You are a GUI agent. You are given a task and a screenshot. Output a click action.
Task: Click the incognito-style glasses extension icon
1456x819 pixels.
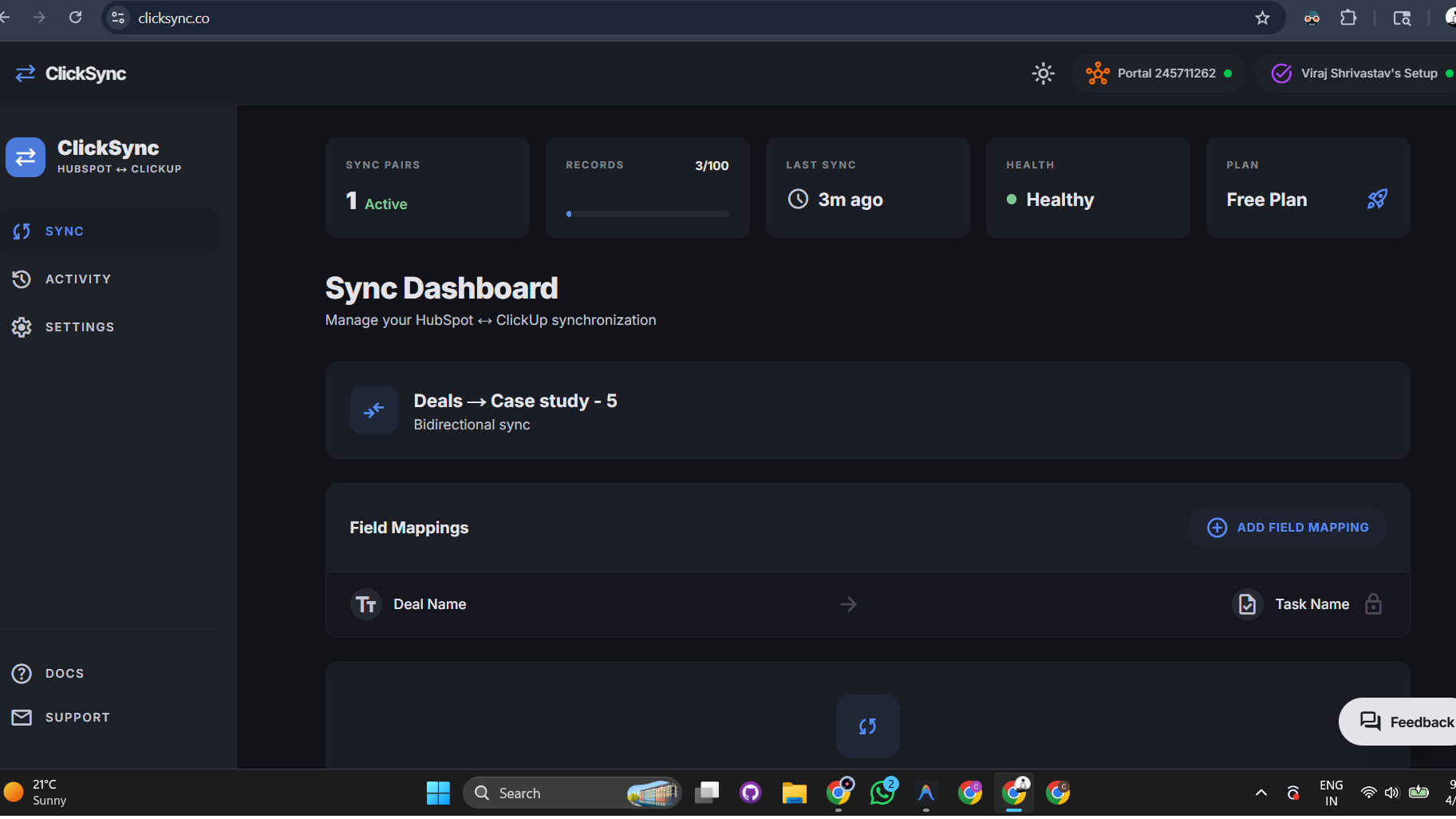tap(1312, 18)
